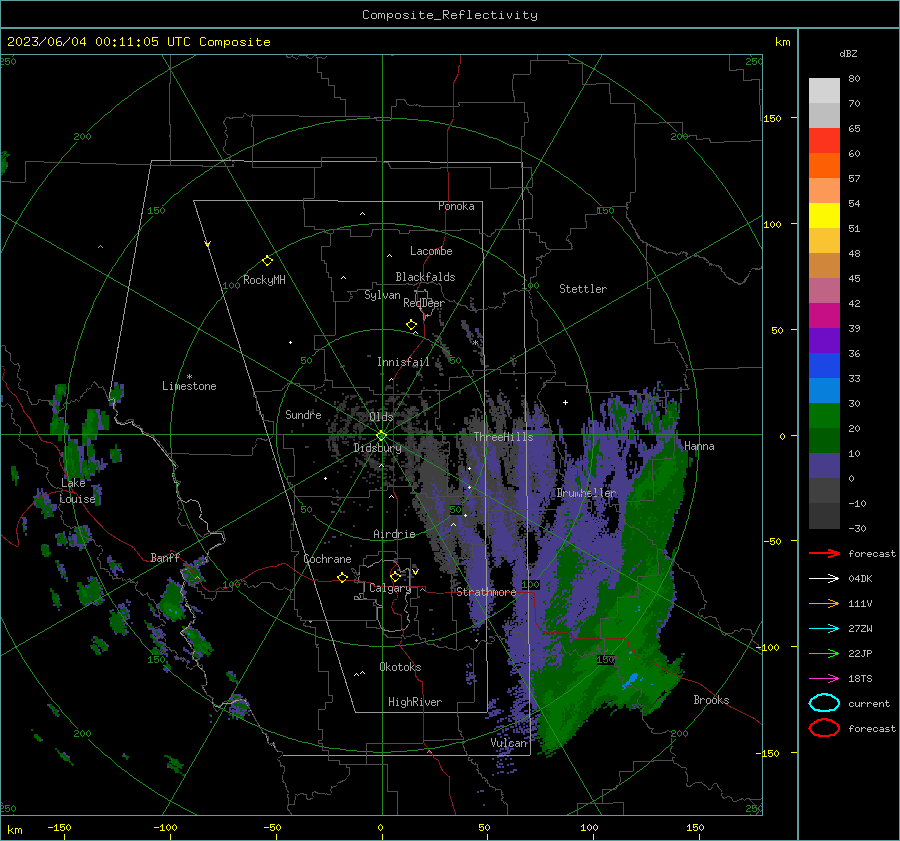The image size is (900, 841).
Task: Click the 'current' legend label
Action: [869, 704]
